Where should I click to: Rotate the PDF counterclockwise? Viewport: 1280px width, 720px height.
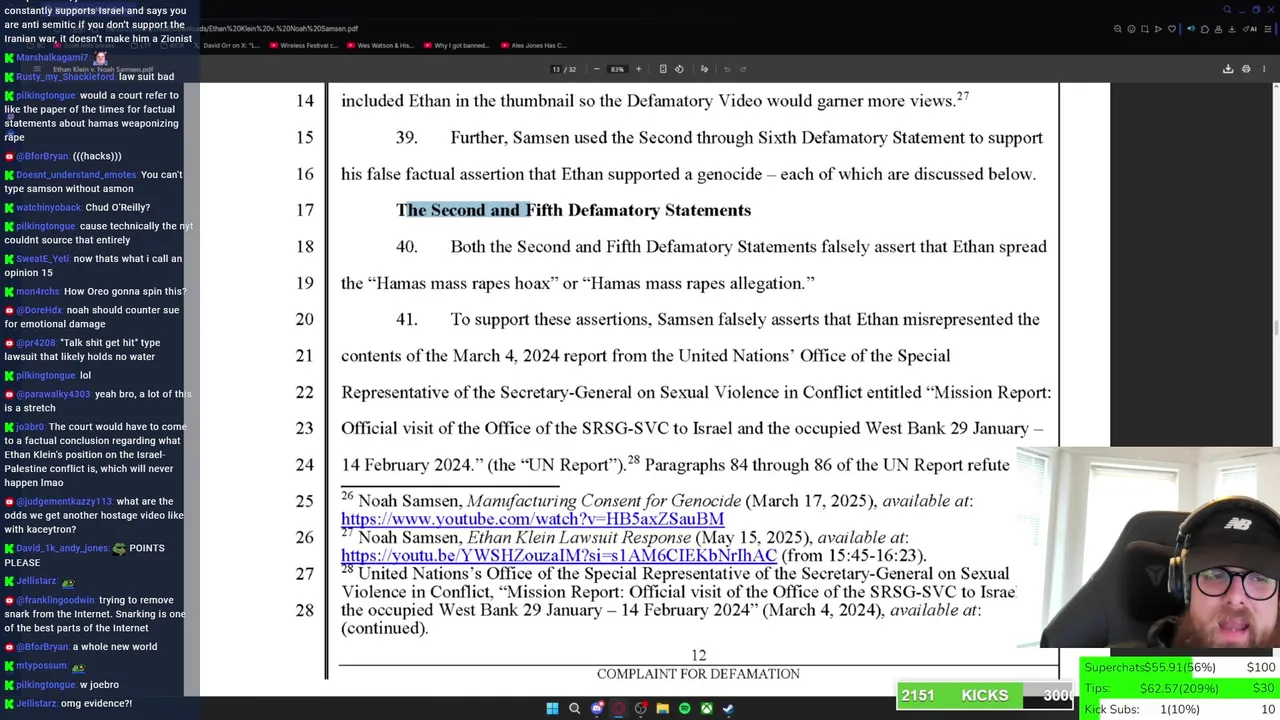679,69
